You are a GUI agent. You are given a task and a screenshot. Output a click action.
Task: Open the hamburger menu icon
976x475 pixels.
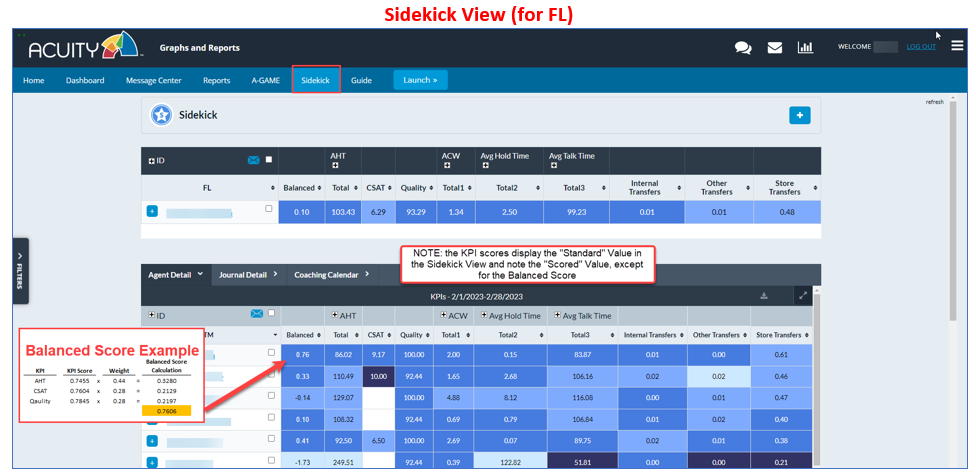point(957,46)
